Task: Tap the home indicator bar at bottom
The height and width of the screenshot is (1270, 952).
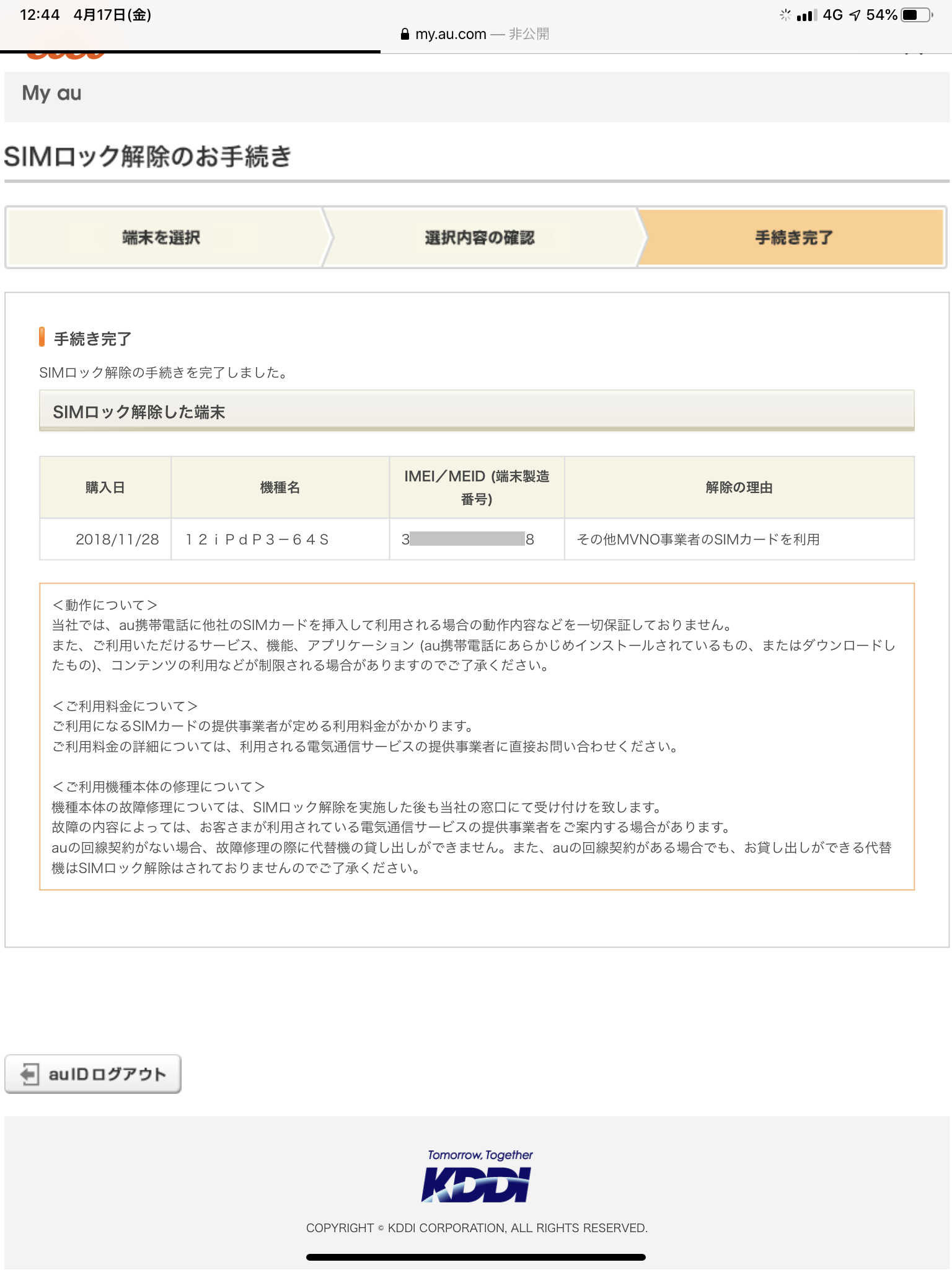Action: click(476, 1257)
